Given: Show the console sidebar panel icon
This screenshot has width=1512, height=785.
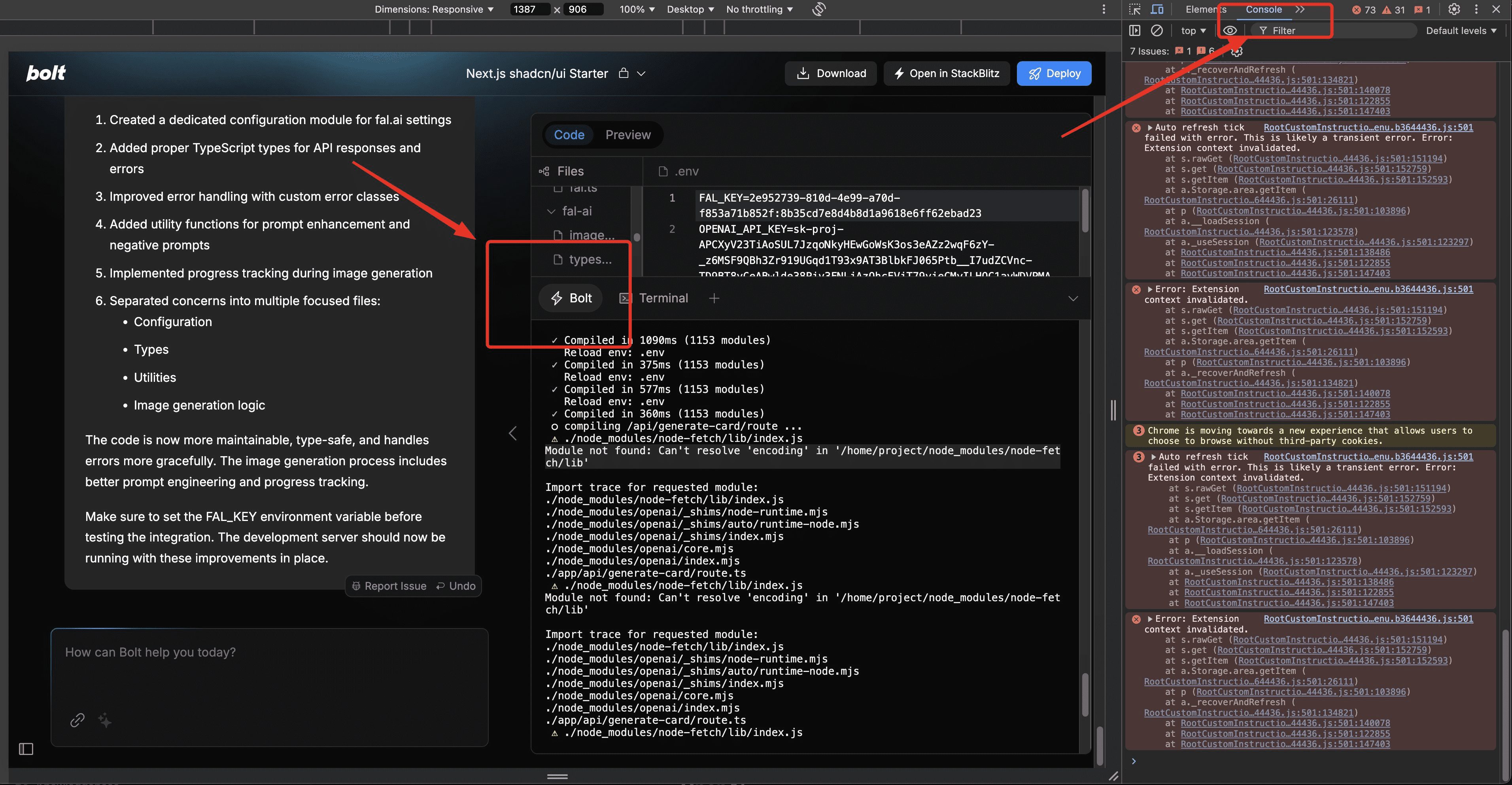Looking at the screenshot, I should pyautogui.click(x=1134, y=30).
